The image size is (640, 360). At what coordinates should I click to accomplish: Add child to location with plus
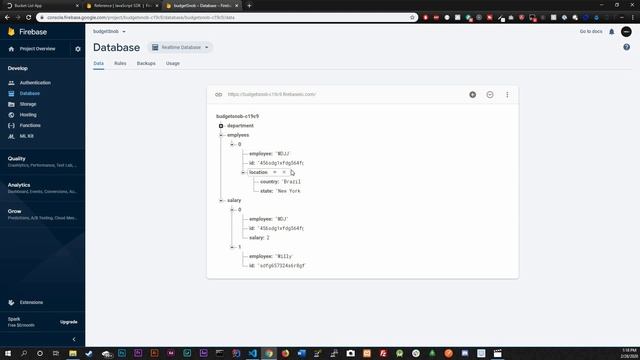point(275,172)
